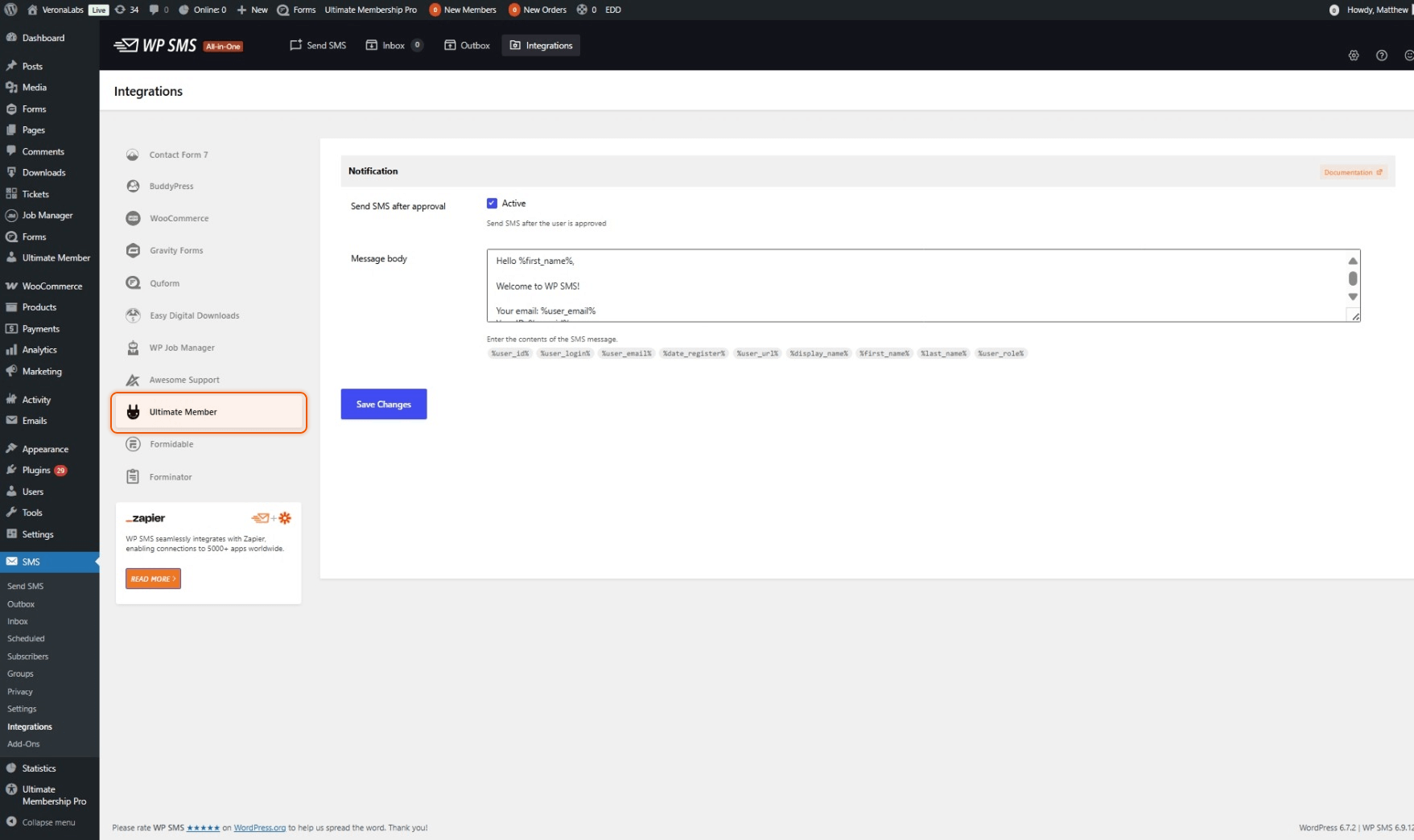Click the WordPress logo icon

click(11, 10)
